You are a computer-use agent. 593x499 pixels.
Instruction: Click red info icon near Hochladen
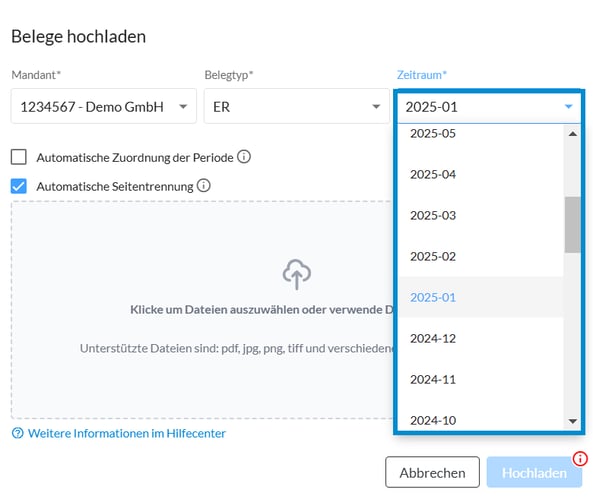[580, 459]
